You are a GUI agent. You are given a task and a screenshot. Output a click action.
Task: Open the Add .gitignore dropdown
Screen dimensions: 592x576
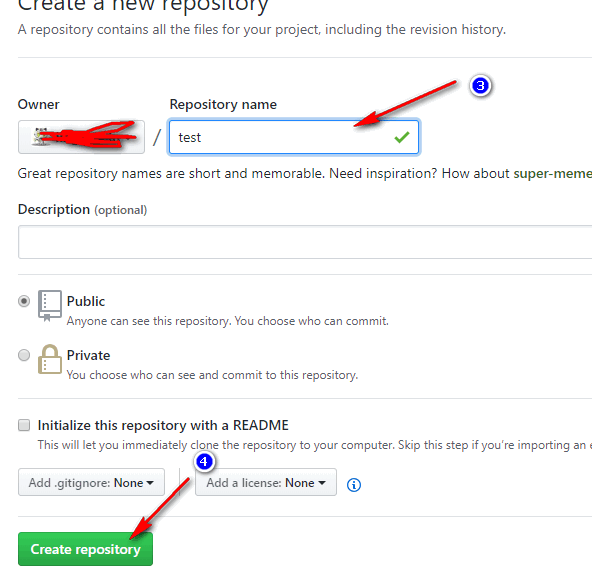tap(91, 482)
